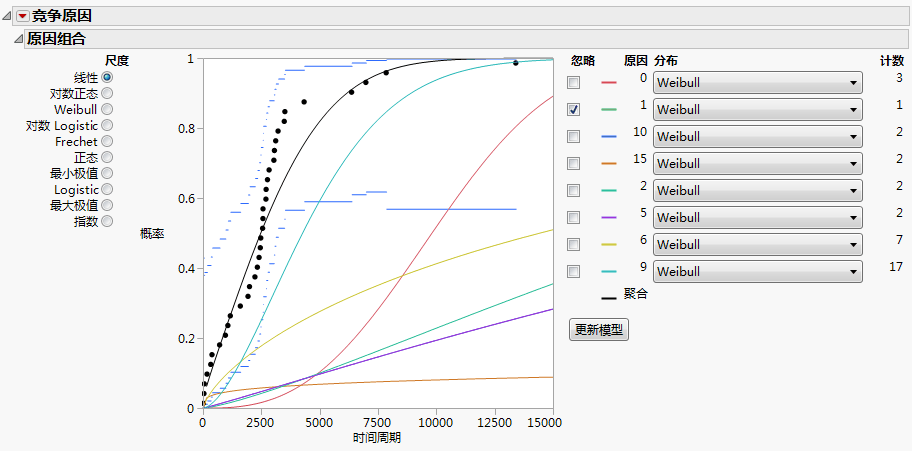
Task: Open distribution dropdown for cause 5
Action: tap(758, 217)
